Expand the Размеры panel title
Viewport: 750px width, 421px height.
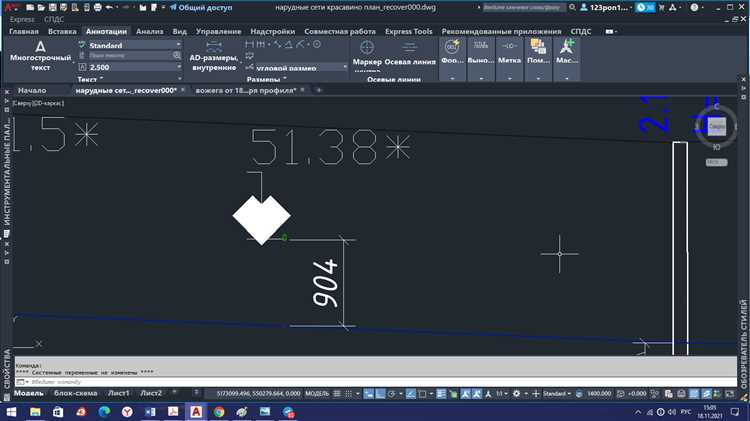pos(266,79)
